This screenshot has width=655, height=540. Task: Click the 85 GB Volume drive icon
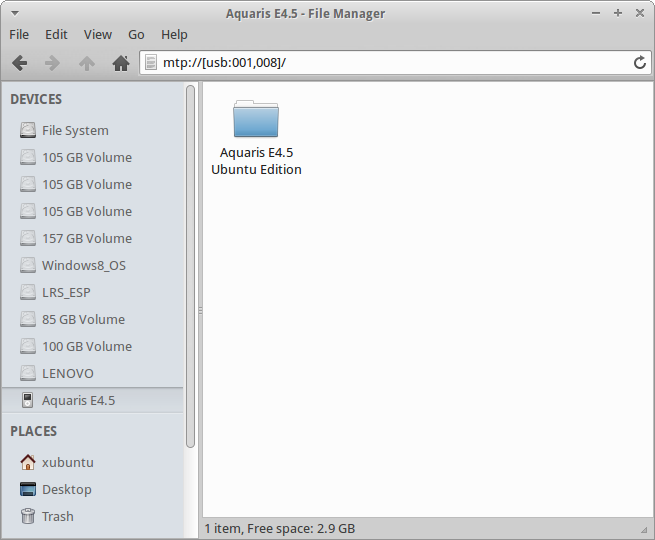click(x=28, y=319)
